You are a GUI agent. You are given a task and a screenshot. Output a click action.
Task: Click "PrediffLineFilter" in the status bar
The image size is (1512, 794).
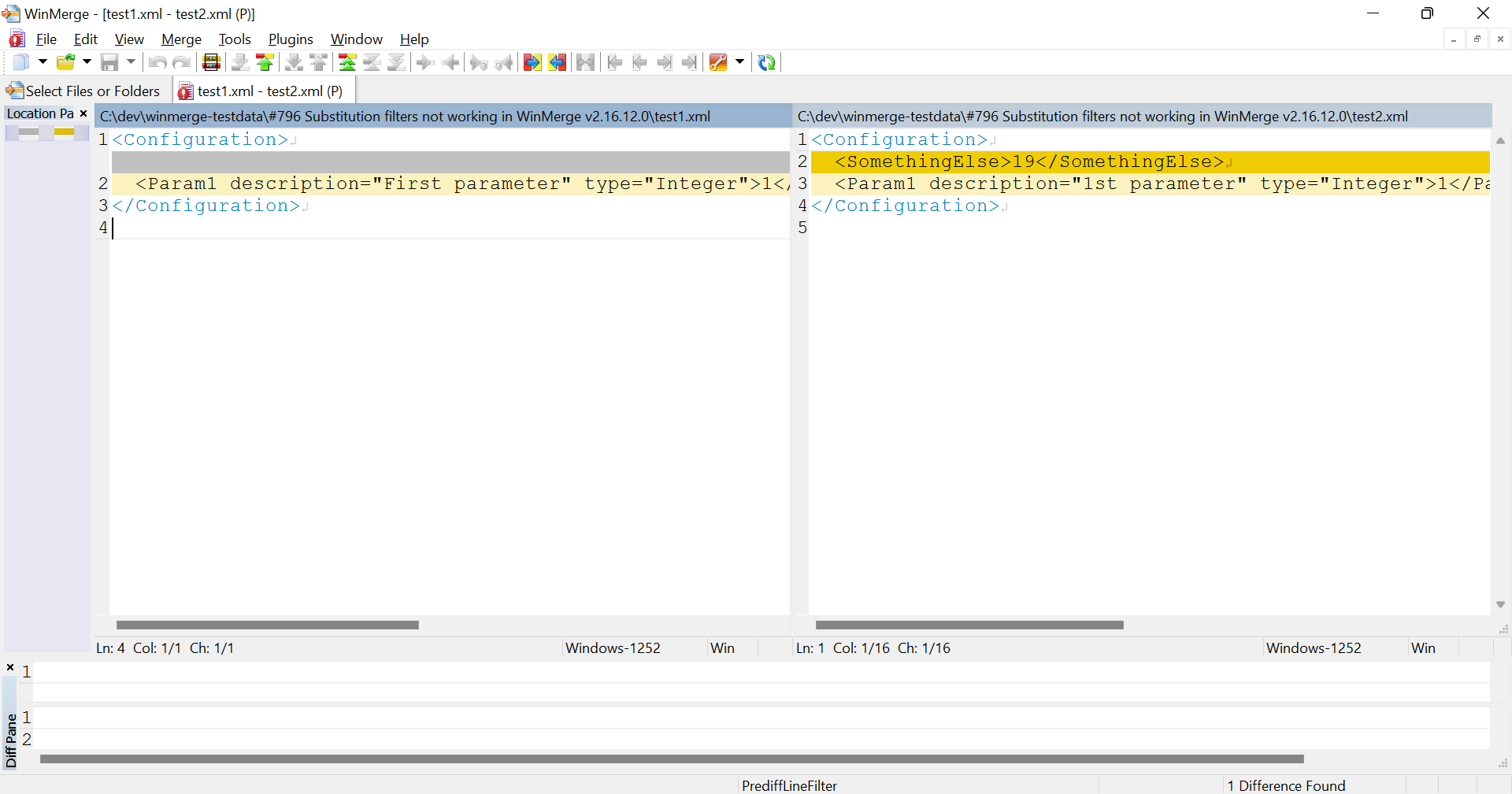tap(789, 786)
